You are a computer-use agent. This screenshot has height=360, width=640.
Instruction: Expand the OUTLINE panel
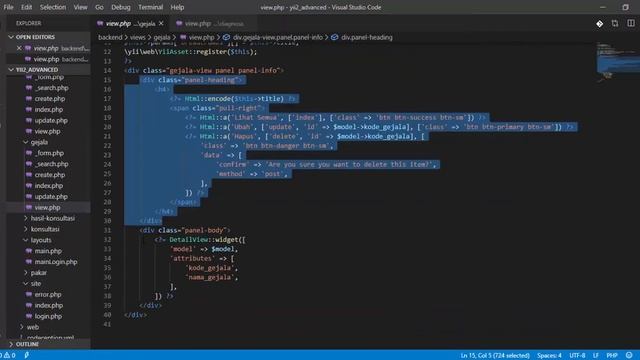[11, 344]
